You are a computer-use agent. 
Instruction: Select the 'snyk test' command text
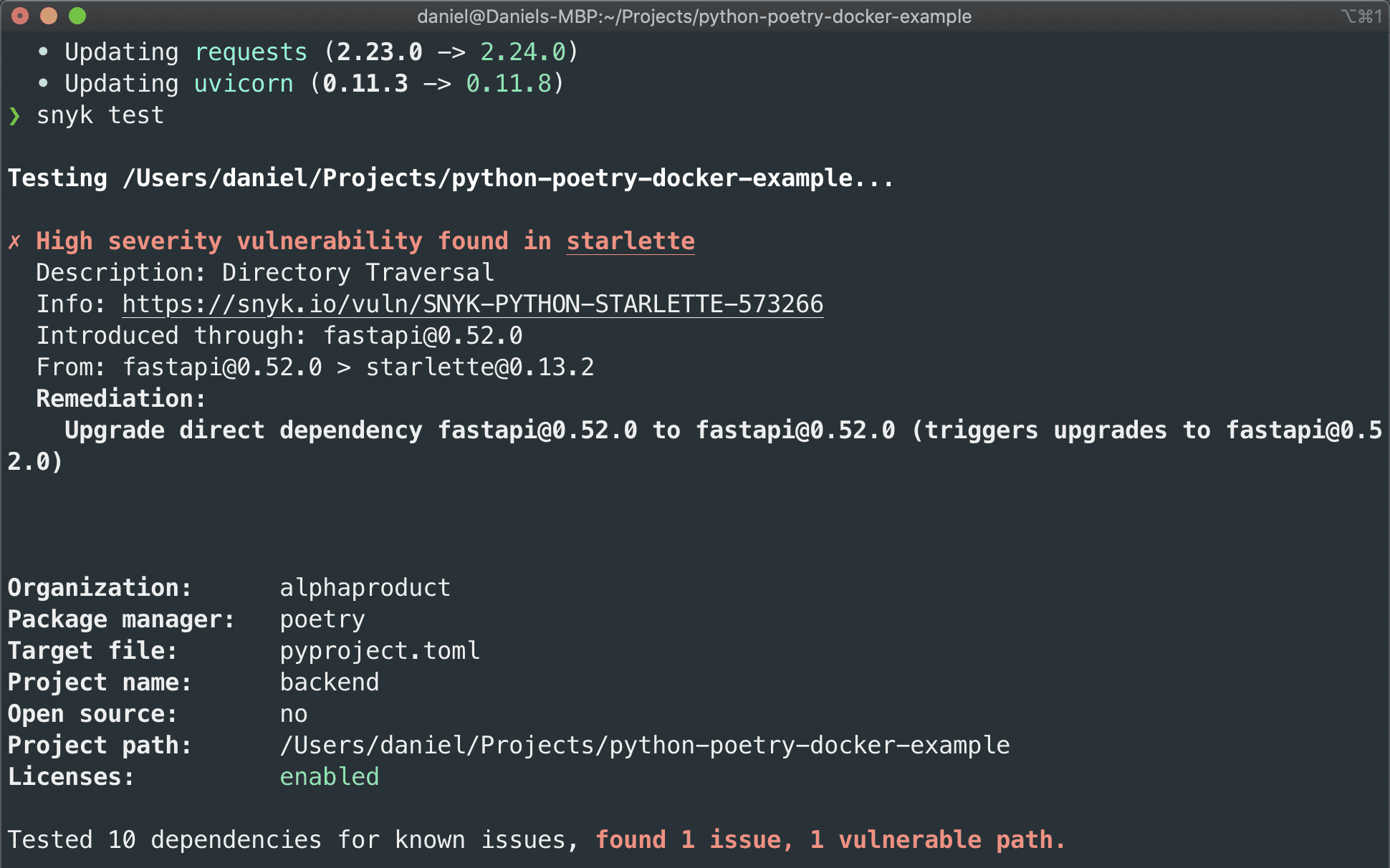click(100, 115)
